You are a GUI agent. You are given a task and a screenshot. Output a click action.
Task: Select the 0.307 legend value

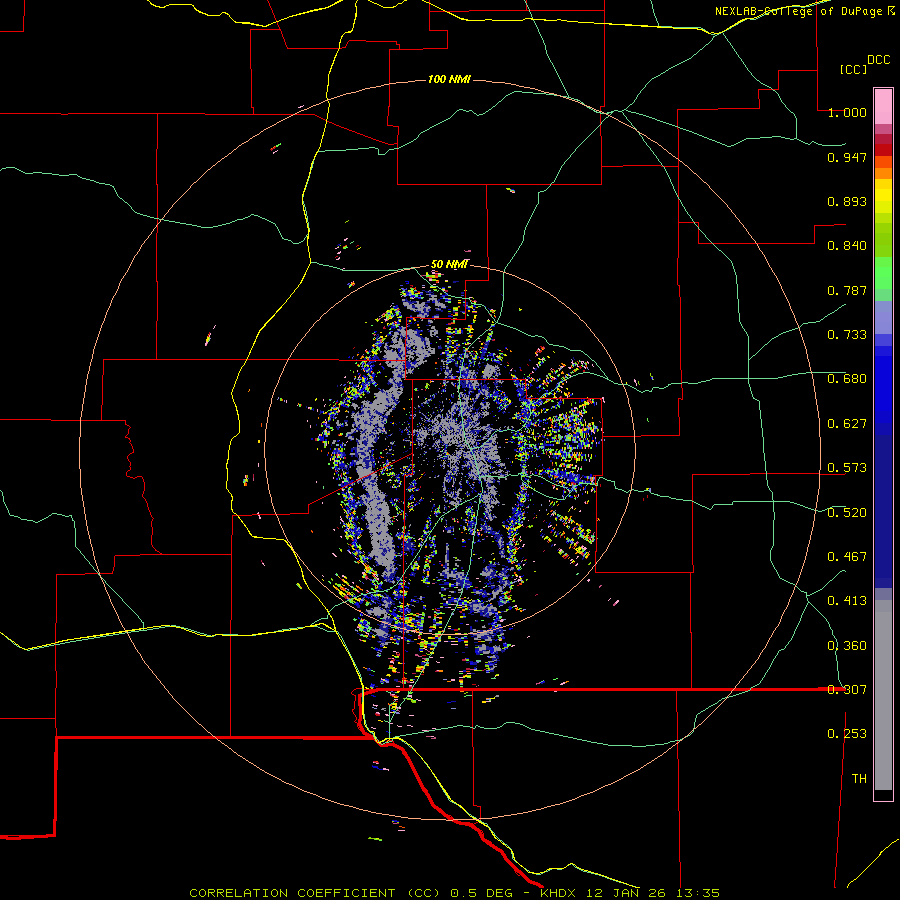pos(847,690)
